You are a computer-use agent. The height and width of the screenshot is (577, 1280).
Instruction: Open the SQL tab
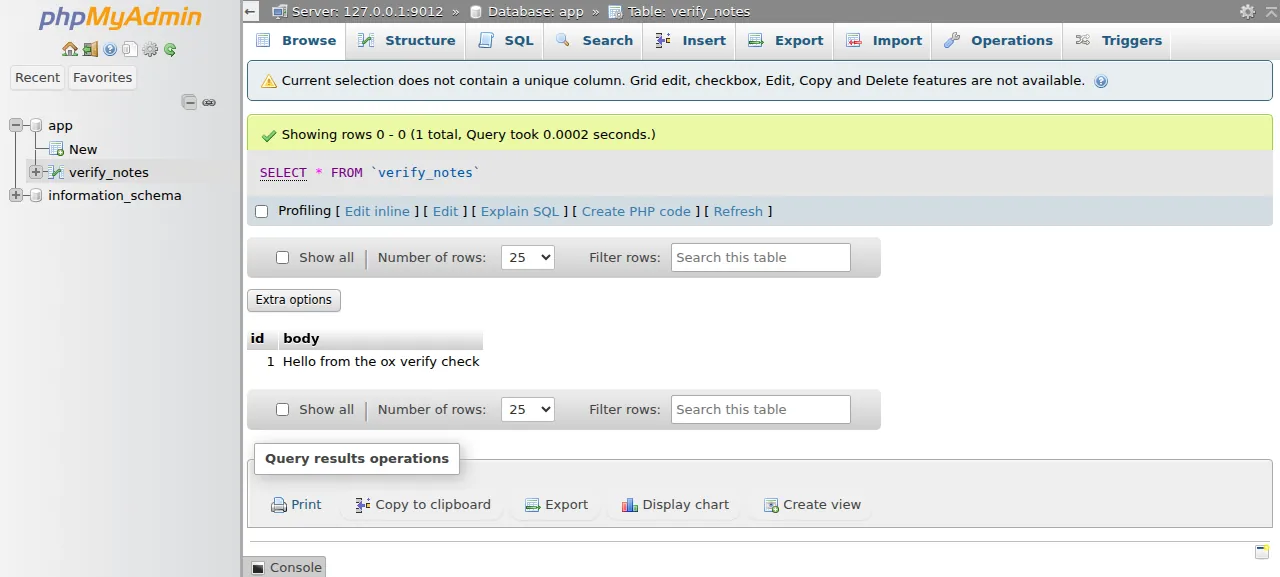(506, 41)
